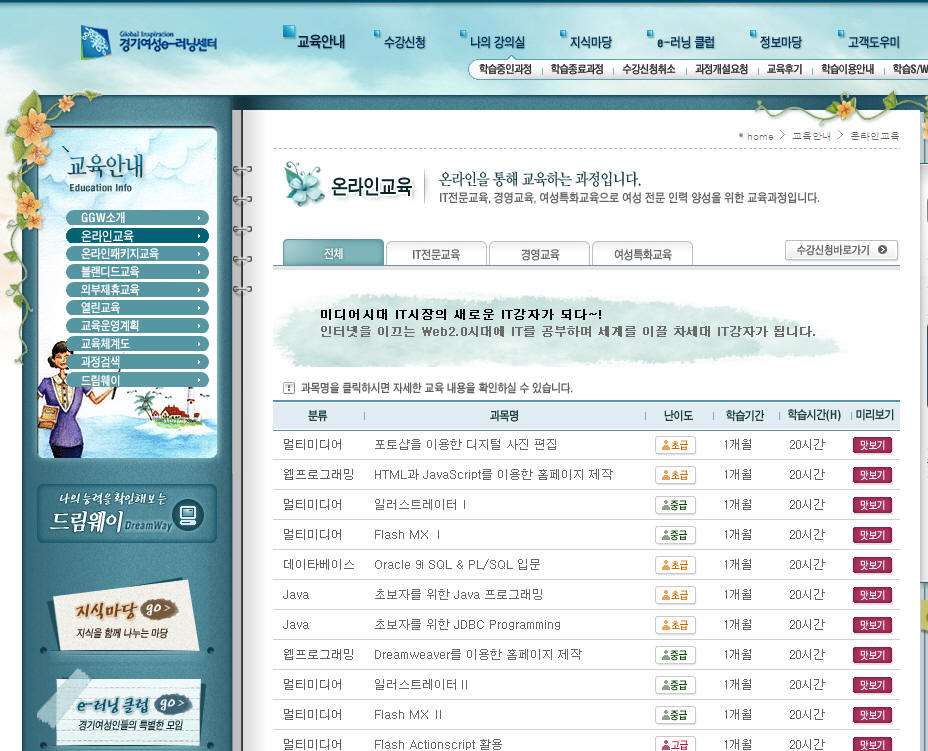Switch to the 경영교육 tab
The width and height of the screenshot is (928, 751).
pyautogui.click(x=539, y=254)
